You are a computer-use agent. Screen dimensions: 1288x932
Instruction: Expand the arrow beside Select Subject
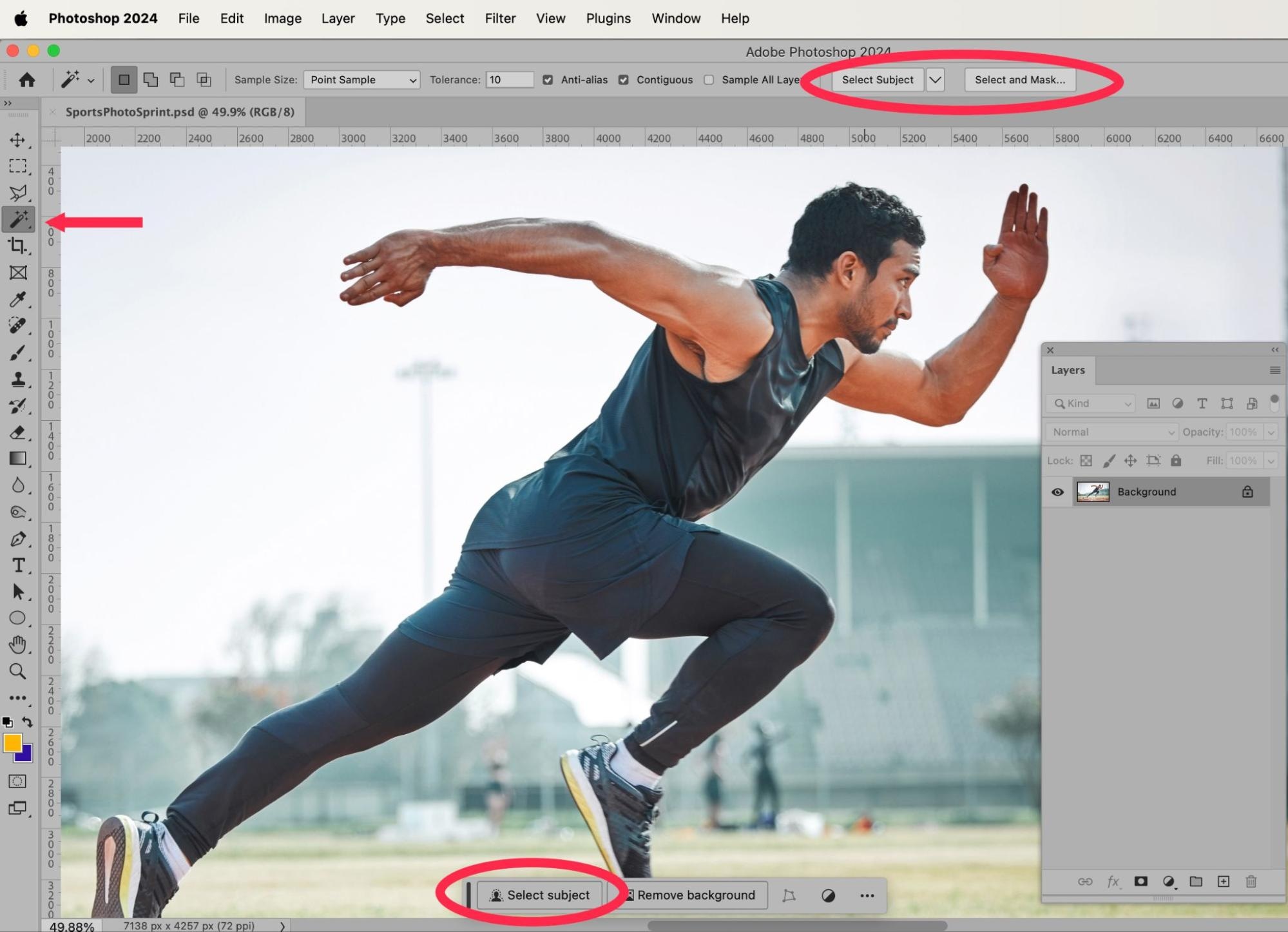tap(935, 80)
